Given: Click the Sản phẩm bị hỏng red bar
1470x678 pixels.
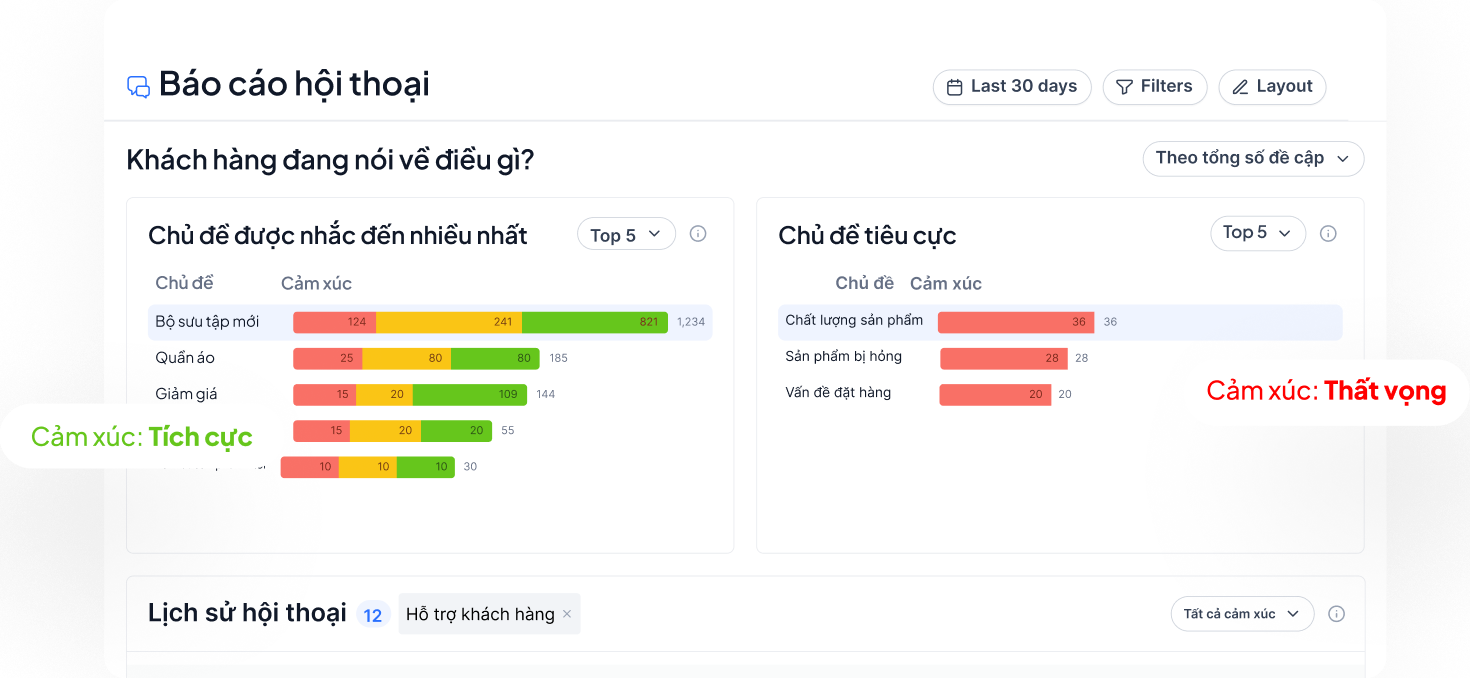Looking at the screenshot, I should (1003, 358).
